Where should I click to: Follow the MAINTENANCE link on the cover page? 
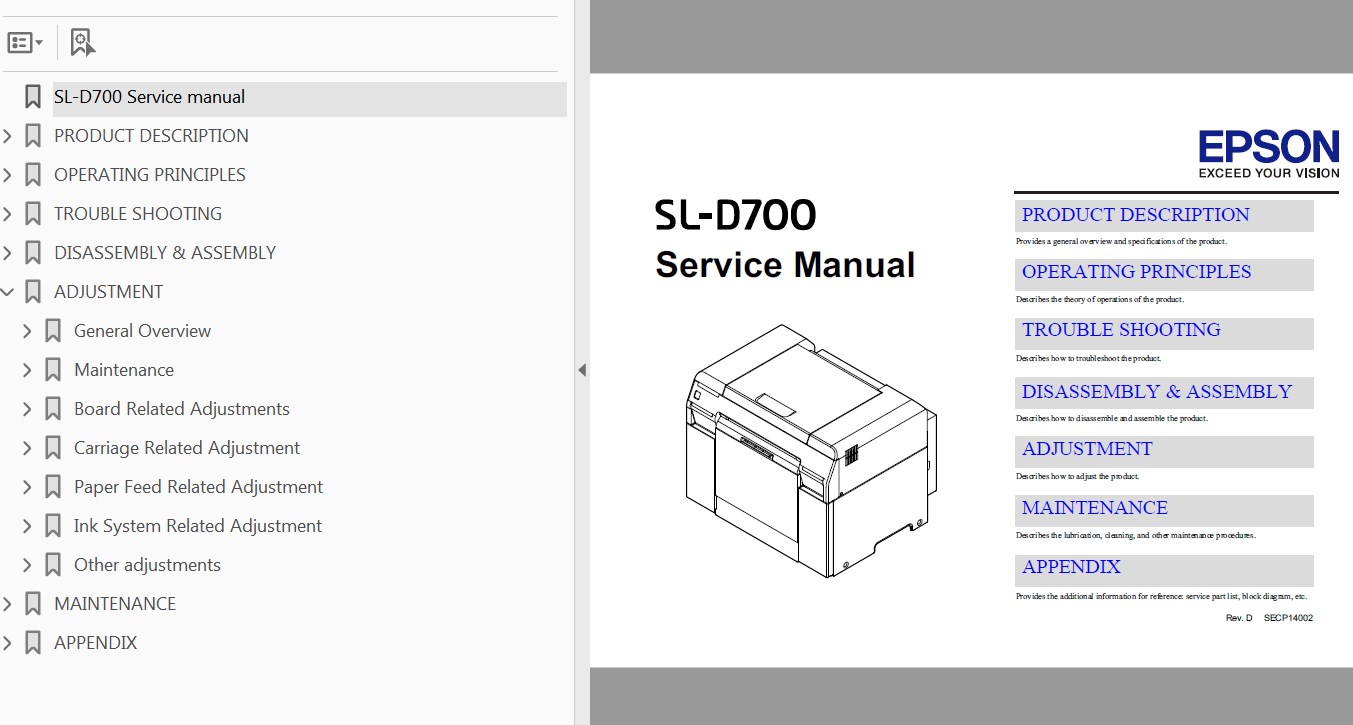tap(1094, 508)
